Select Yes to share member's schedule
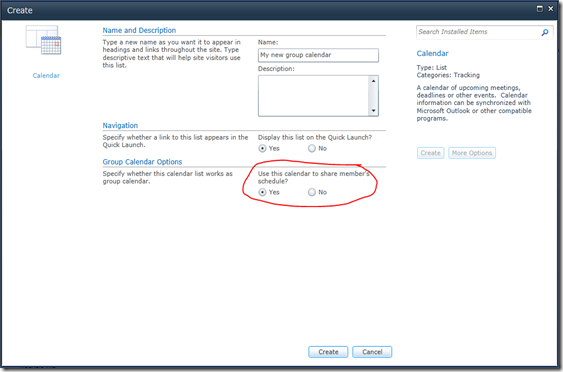This screenshot has width=563, height=372. (x=262, y=192)
